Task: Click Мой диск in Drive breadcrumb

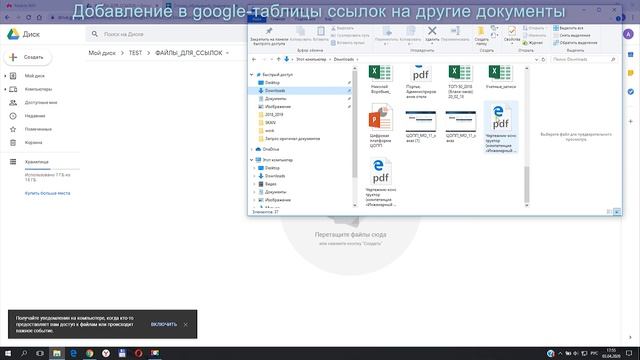Action: (102, 53)
